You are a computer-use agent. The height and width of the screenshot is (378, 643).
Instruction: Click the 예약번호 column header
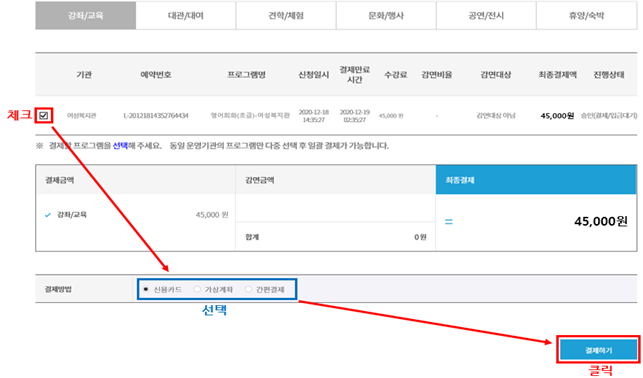point(156,75)
